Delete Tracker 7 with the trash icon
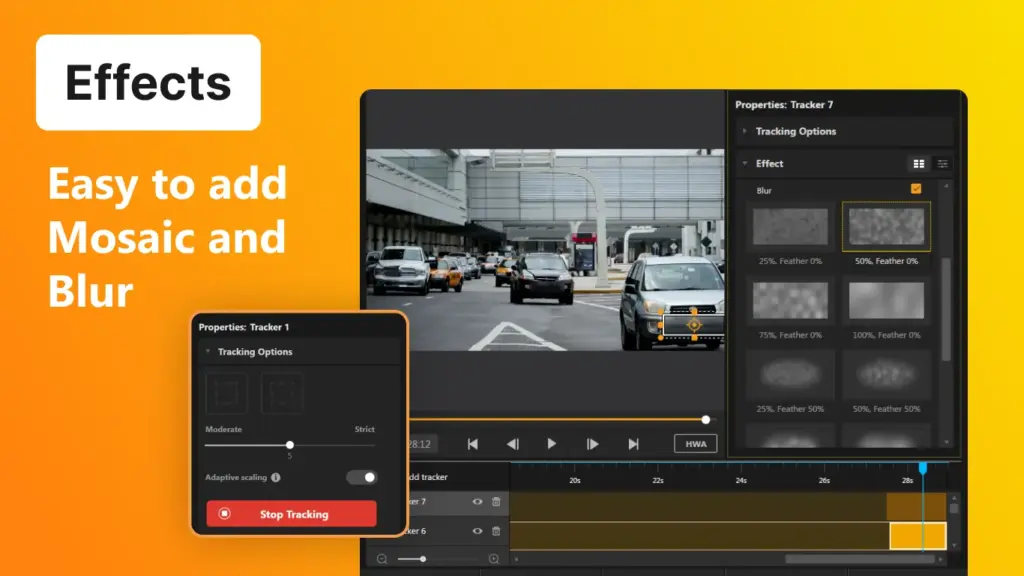Screen dimensions: 1024x576 click(497, 503)
